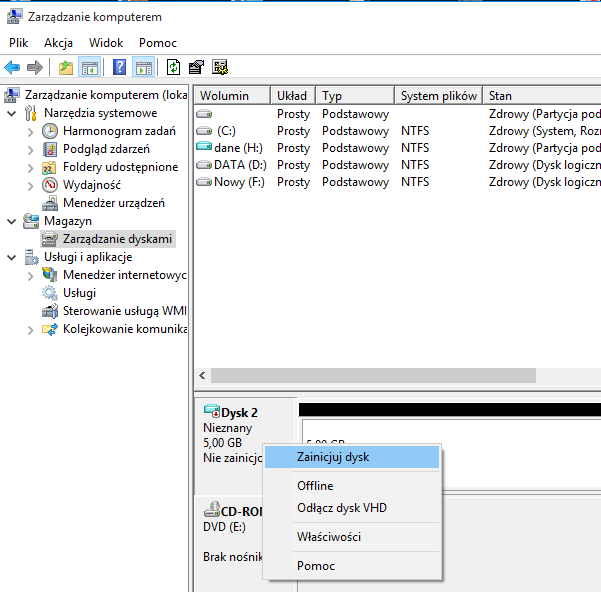Image resolution: width=601 pixels, height=592 pixels.
Task: Collapse the Usługi i aplikacje node
Action: coord(12,257)
